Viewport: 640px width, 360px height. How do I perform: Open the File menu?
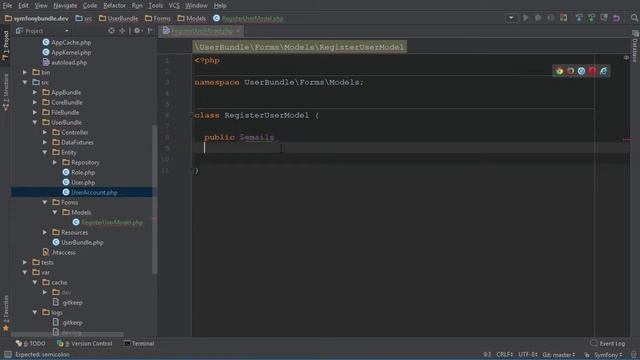[7, 6]
